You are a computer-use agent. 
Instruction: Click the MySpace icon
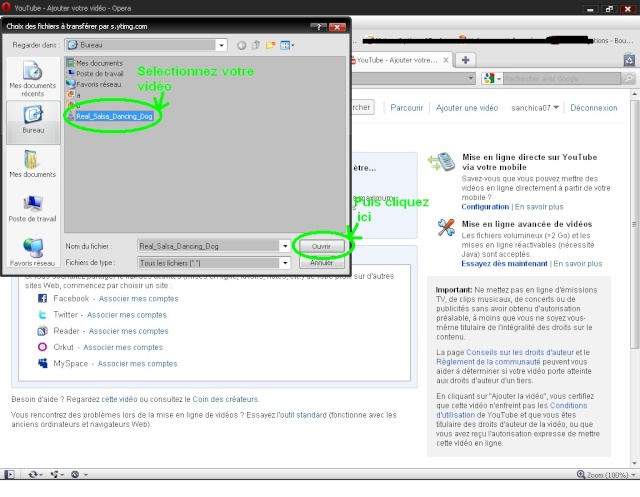(x=42, y=363)
